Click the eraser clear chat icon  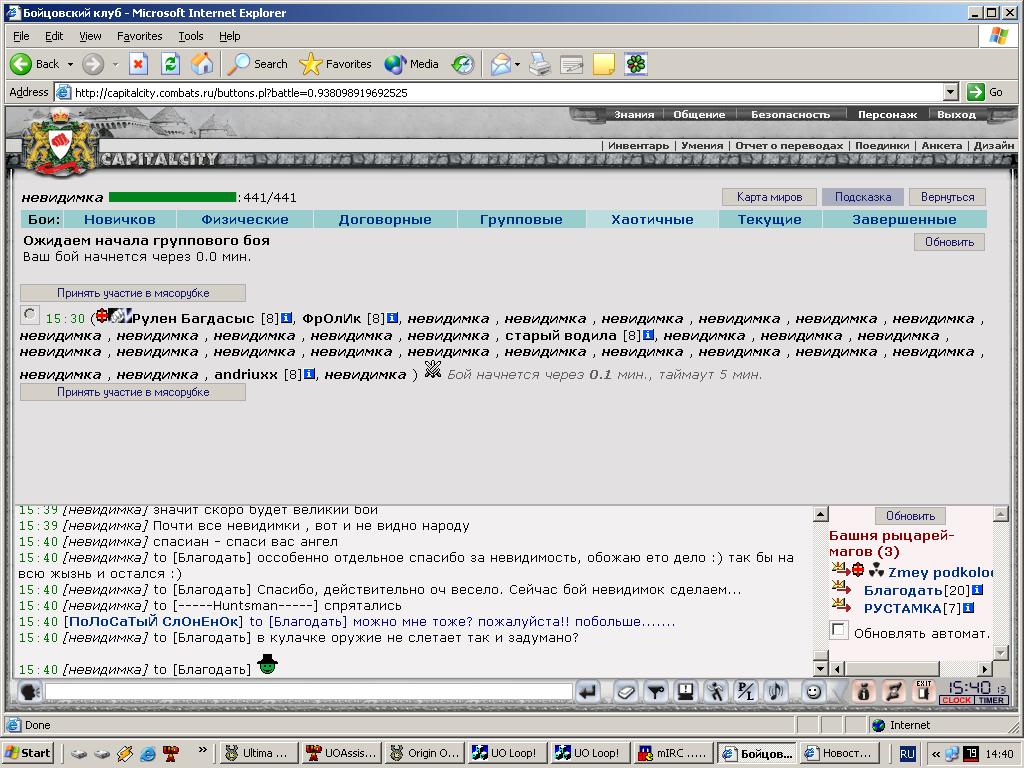pos(625,691)
